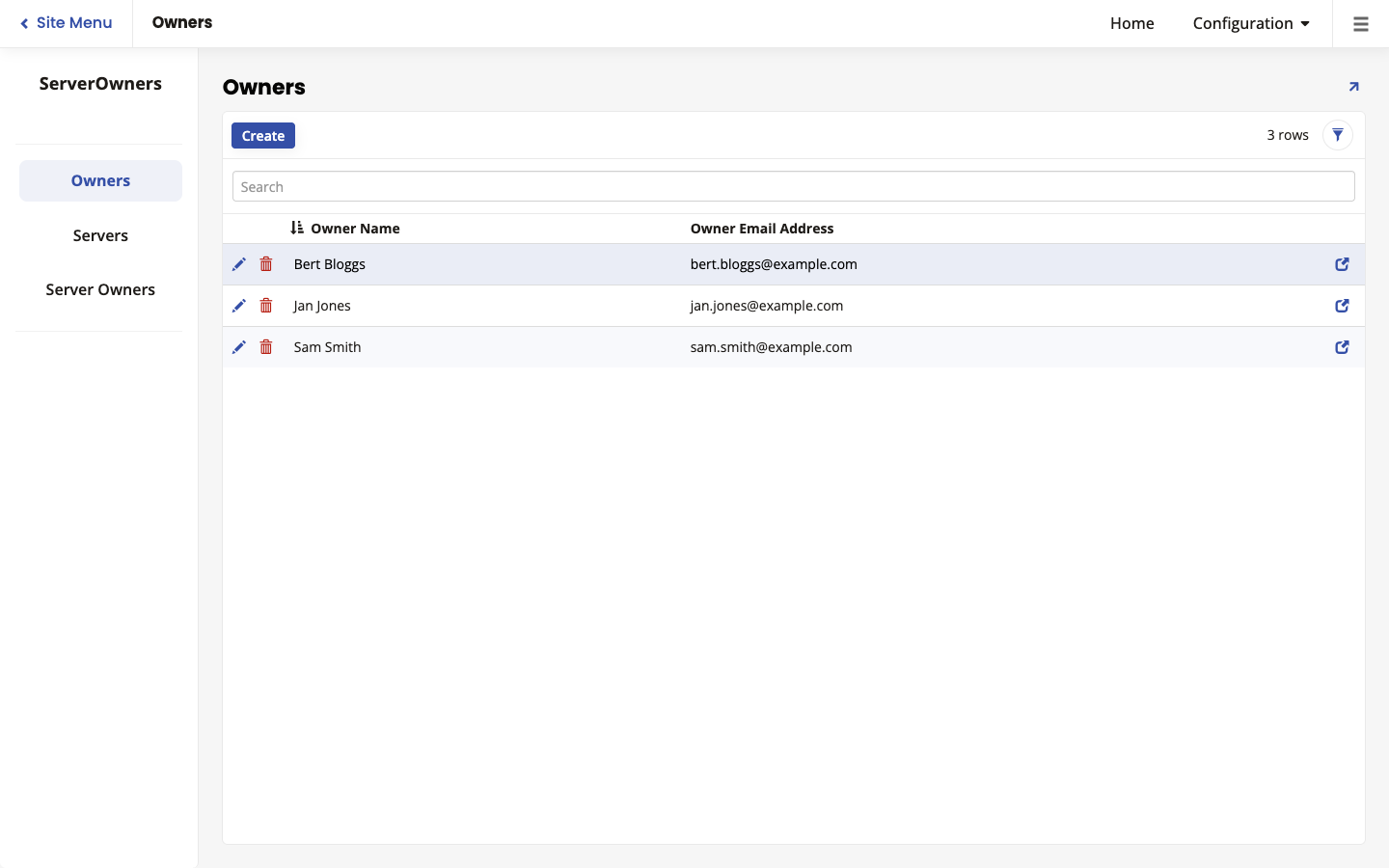Open Jan Jones details link icon
Screen dimensions: 1389x868
click(1342, 306)
